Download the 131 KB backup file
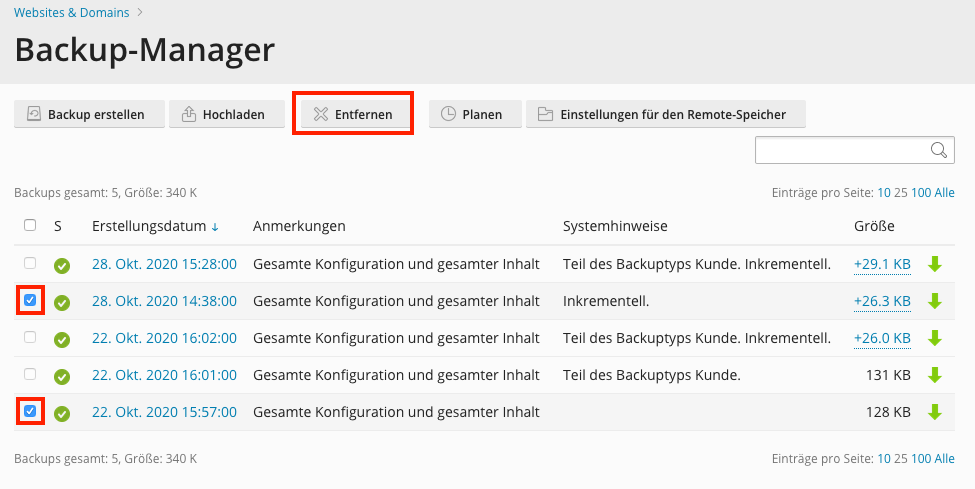 [936, 375]
